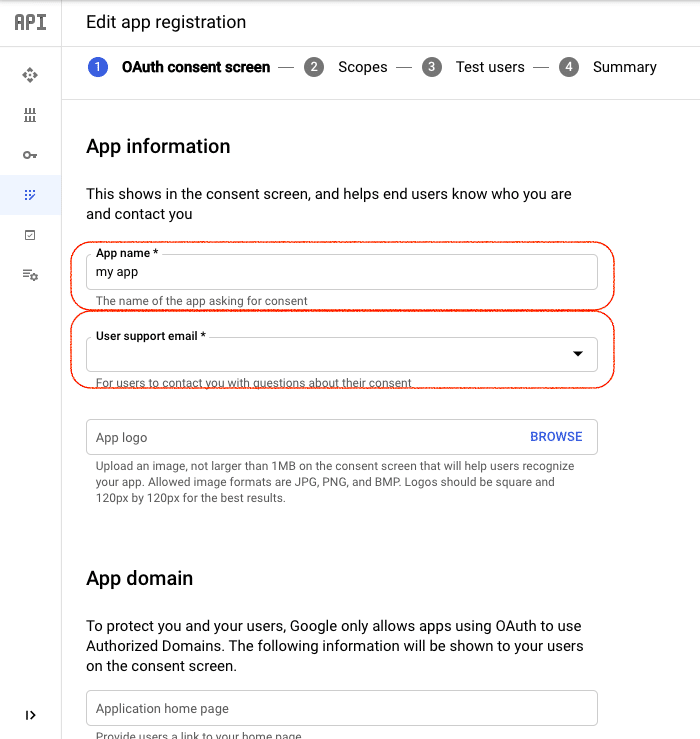700x739 pixels.
Task: Click the step 4 number badge
Action: point(569,67)
